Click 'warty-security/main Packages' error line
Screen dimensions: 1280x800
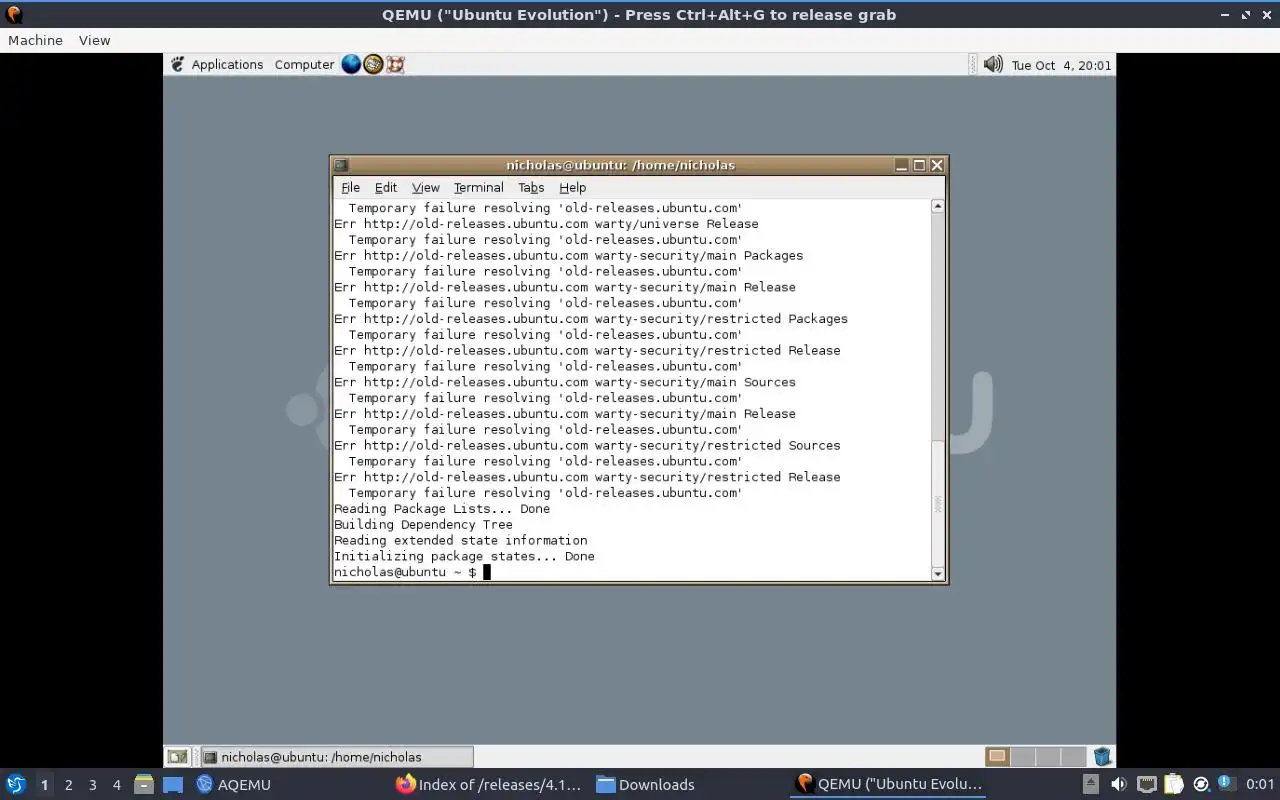tap(569, 255)
